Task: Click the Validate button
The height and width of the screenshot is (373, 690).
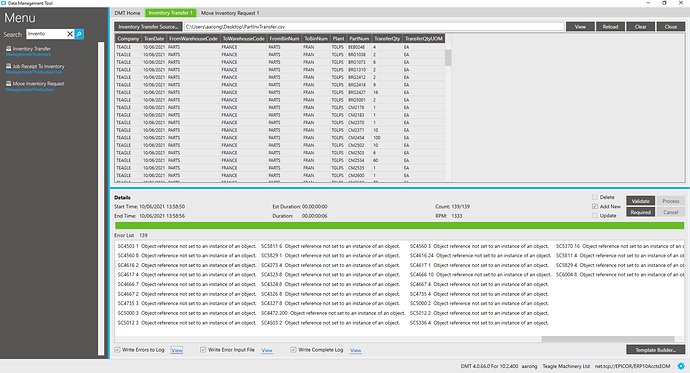Action: tap(641, 201)
